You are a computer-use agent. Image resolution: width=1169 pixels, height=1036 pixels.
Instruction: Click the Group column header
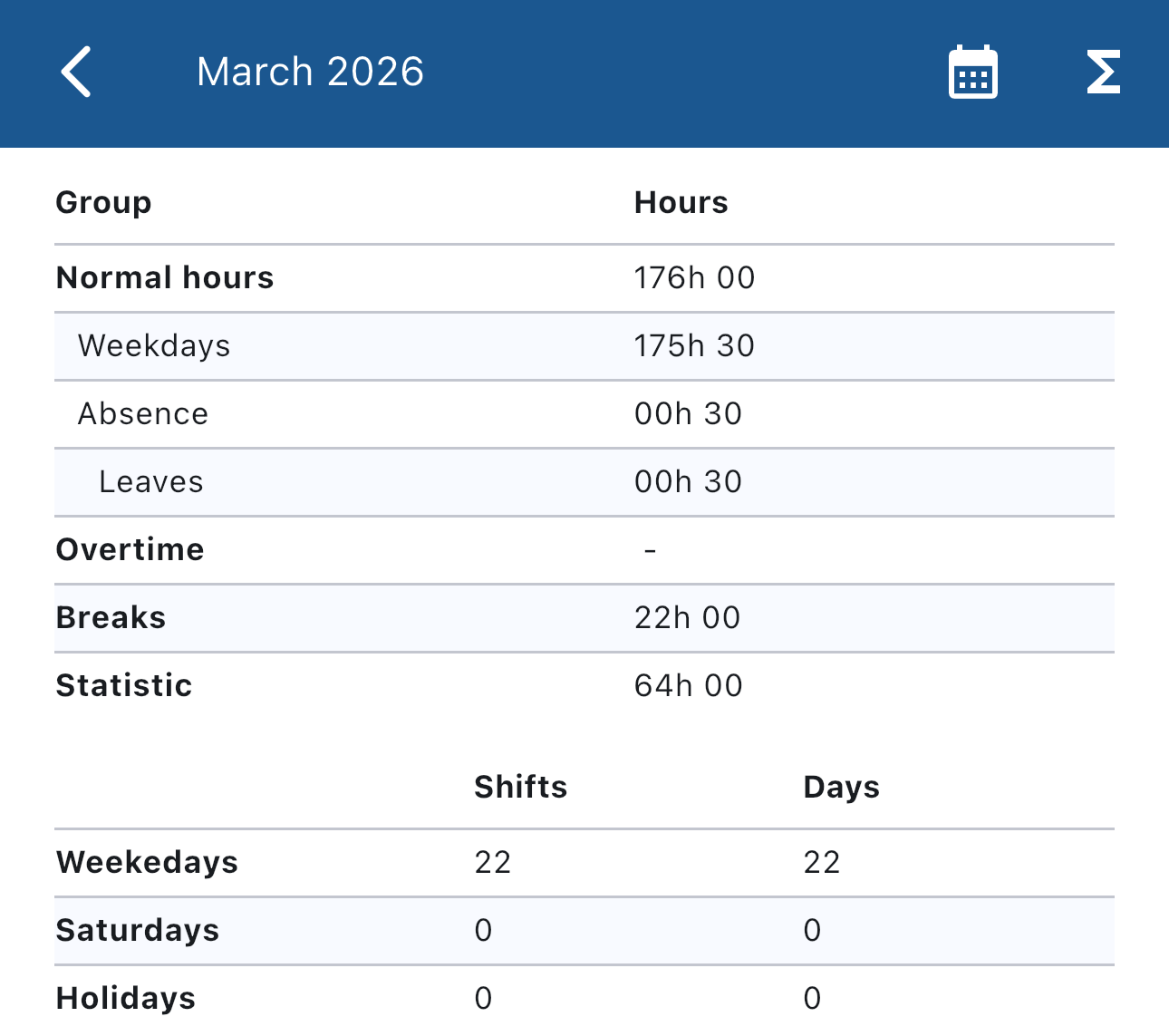pyautogui.click(x=103, y=202)
